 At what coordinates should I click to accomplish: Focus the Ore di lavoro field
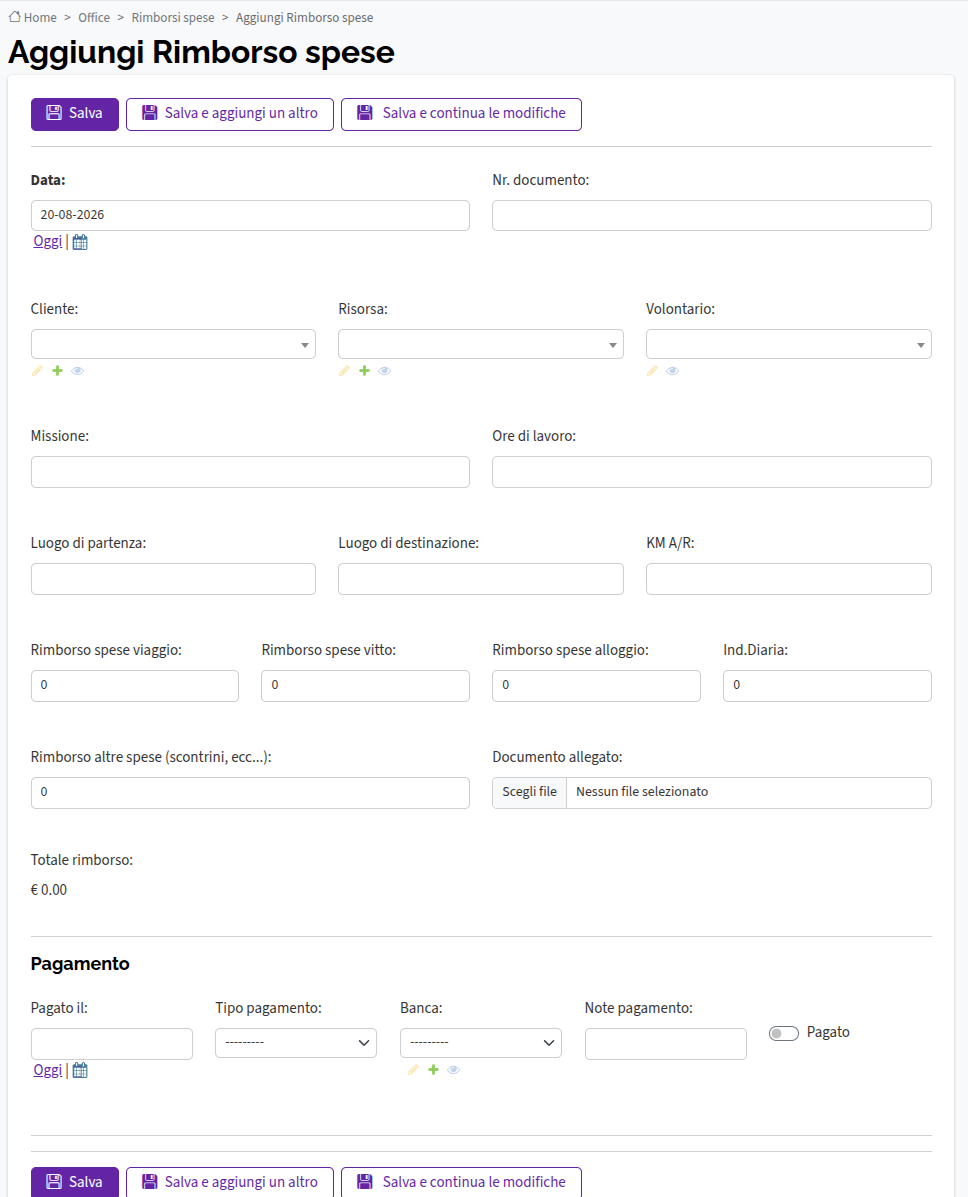[711, 472]
